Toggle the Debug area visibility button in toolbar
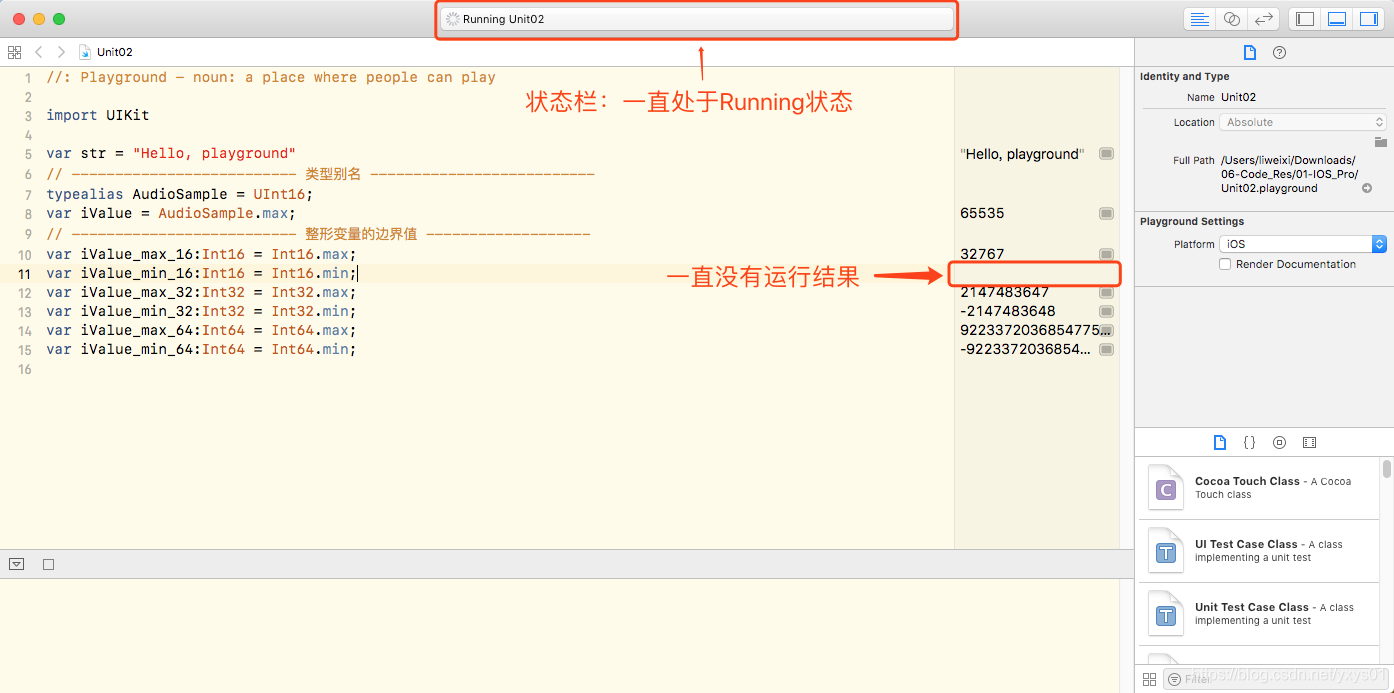The image size is (1394, 693). [1336, 19]
